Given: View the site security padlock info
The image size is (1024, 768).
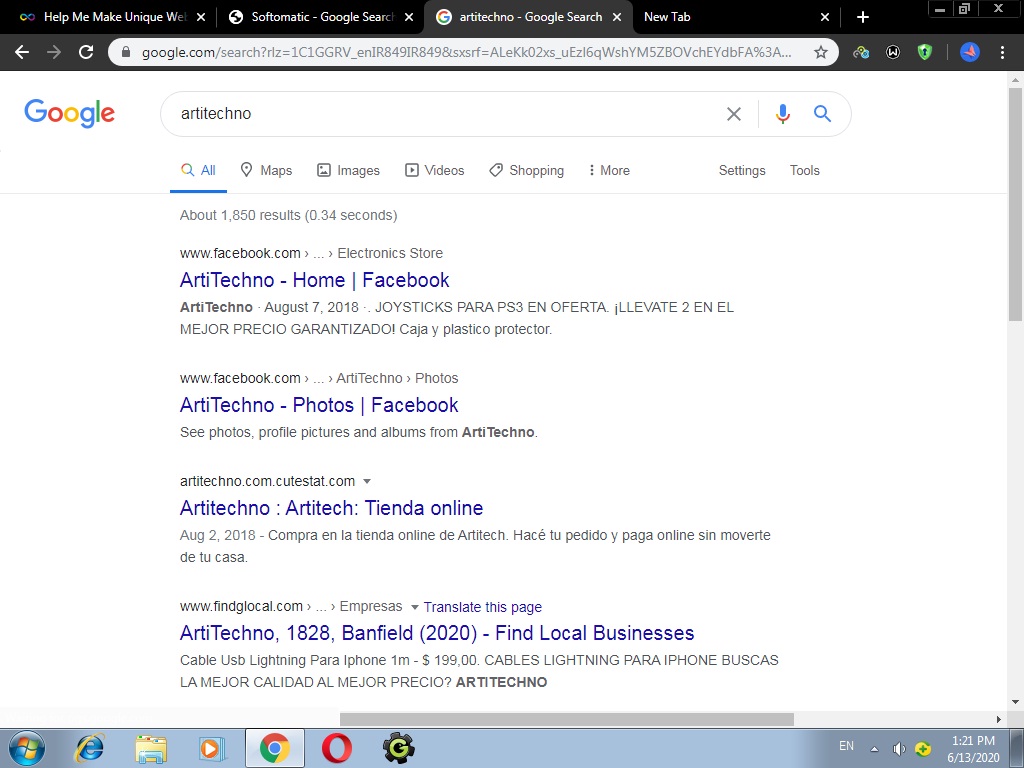Looking at the screenshot, I should click(x=126, y=52).
